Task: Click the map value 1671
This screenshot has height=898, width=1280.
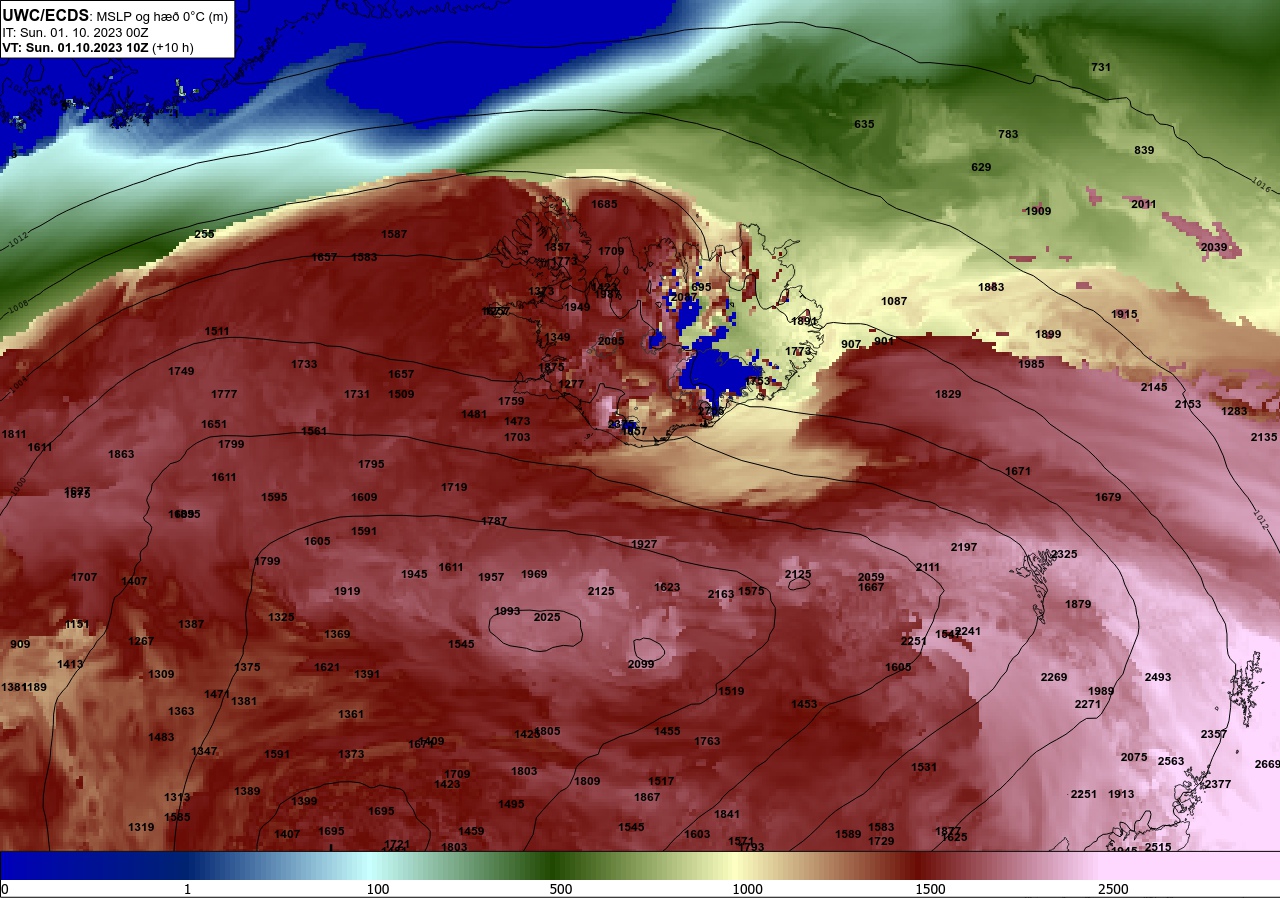Action: [x=1018, y=471]
